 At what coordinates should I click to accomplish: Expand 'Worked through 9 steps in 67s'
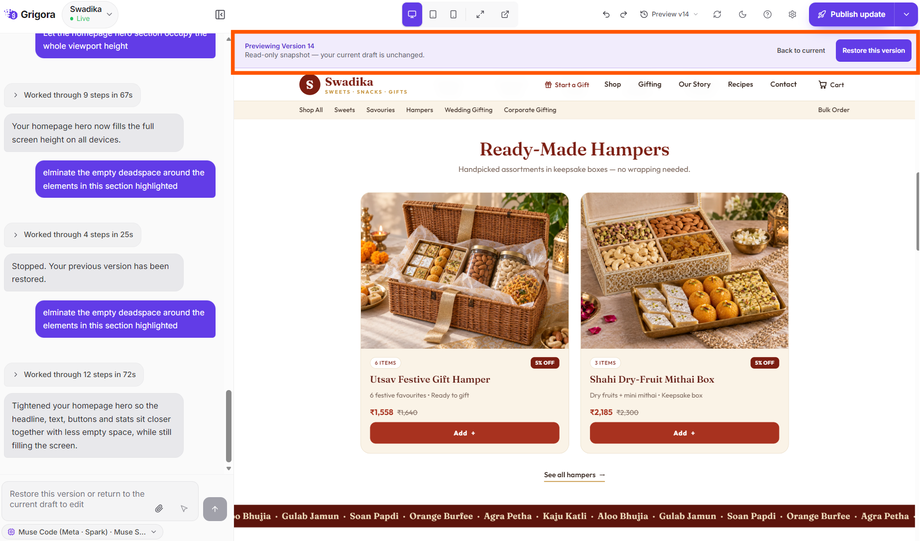tap(73, 95)
